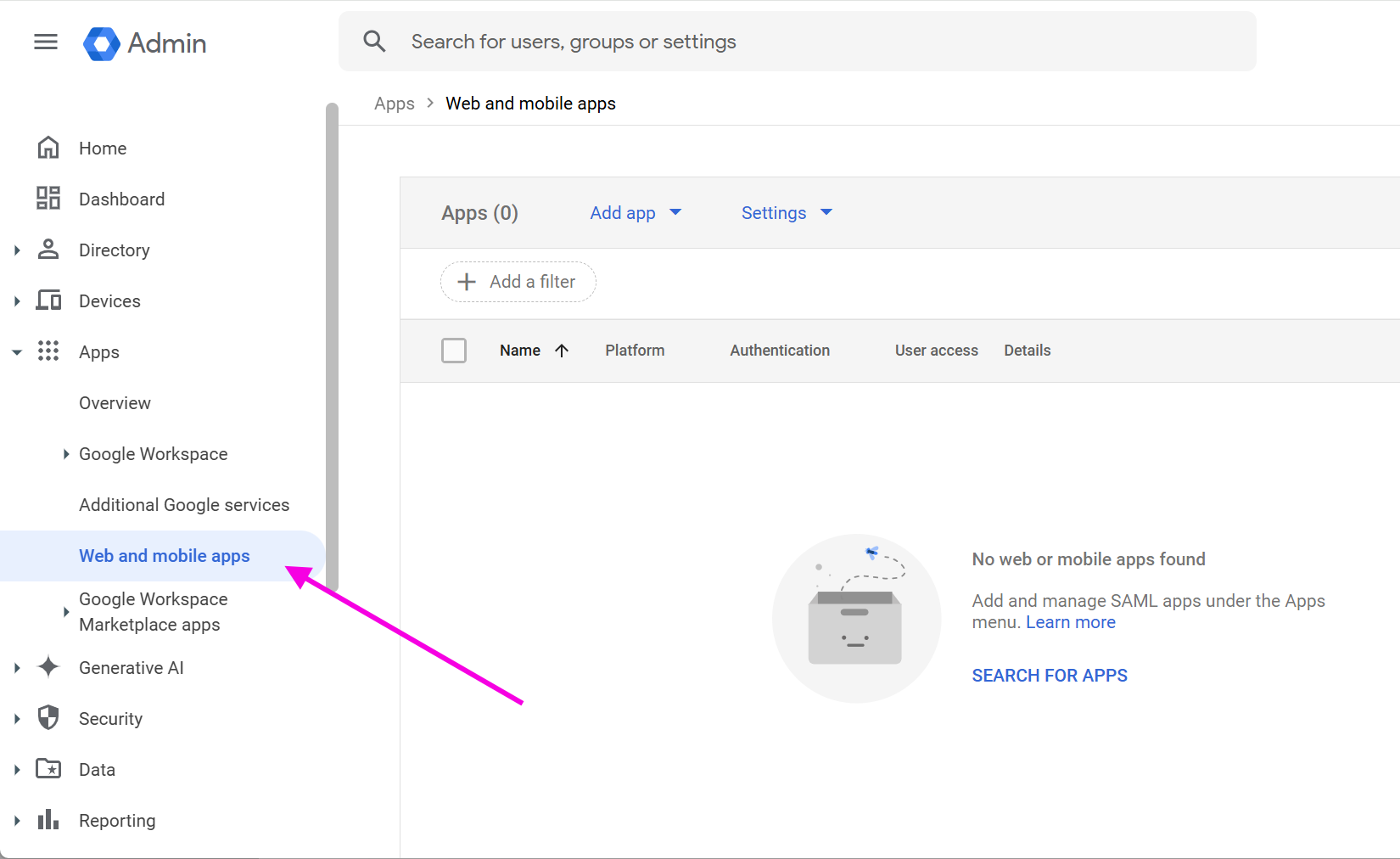Click the Apps breadcrumb link
1400x859 pixels.
[x=395, y=104]
